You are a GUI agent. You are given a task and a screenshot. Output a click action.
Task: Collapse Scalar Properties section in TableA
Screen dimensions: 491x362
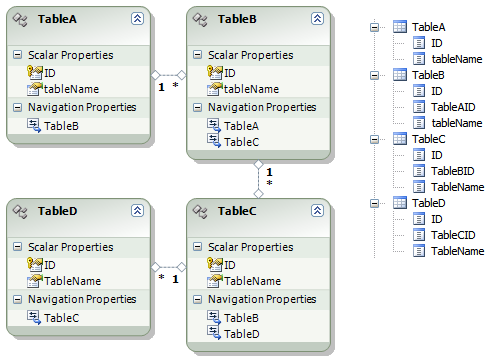[x=17, y=55]
